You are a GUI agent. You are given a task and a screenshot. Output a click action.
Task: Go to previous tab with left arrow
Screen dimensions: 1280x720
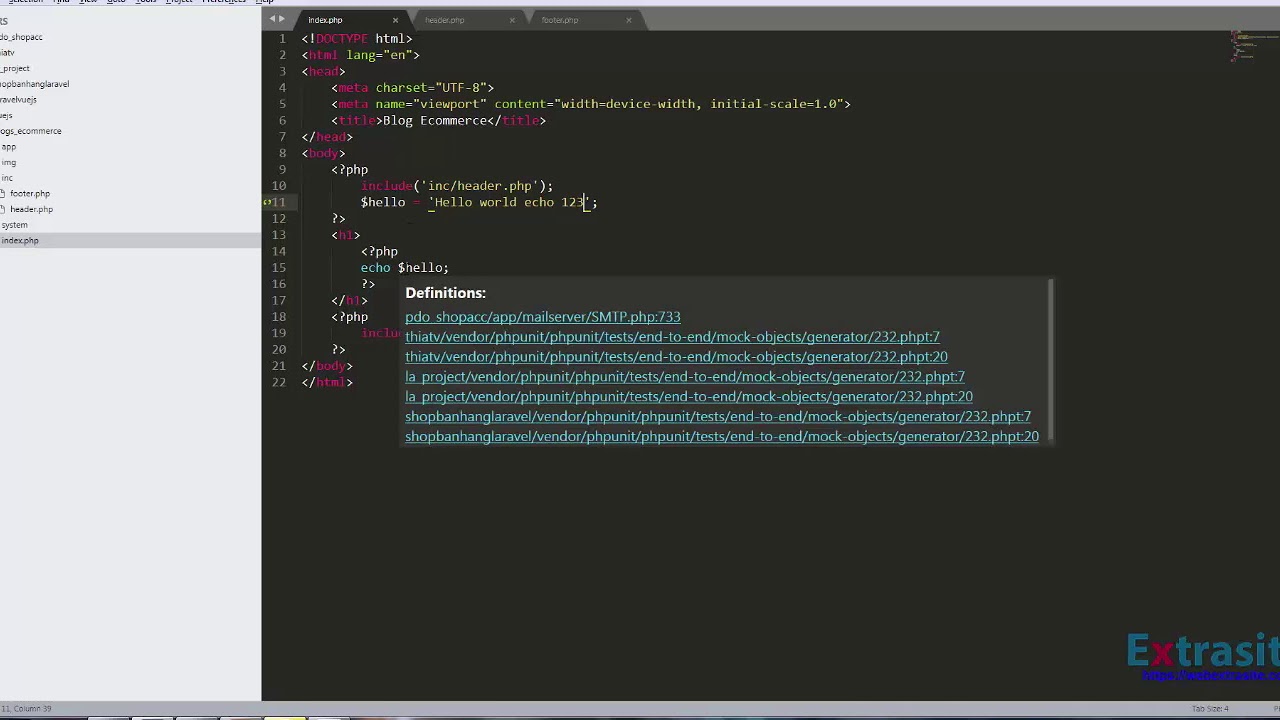click(x=272, y=19)
